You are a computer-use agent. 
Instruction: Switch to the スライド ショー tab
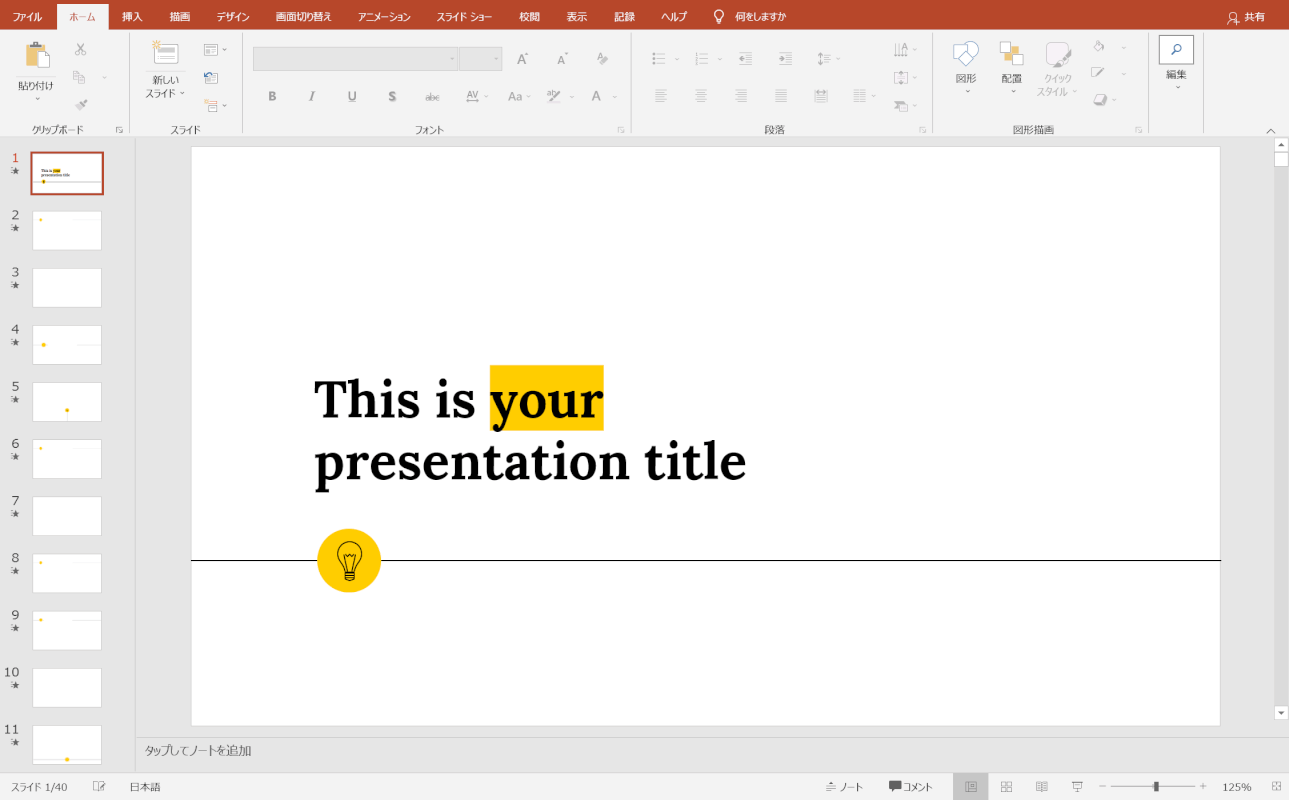[464, 17]
